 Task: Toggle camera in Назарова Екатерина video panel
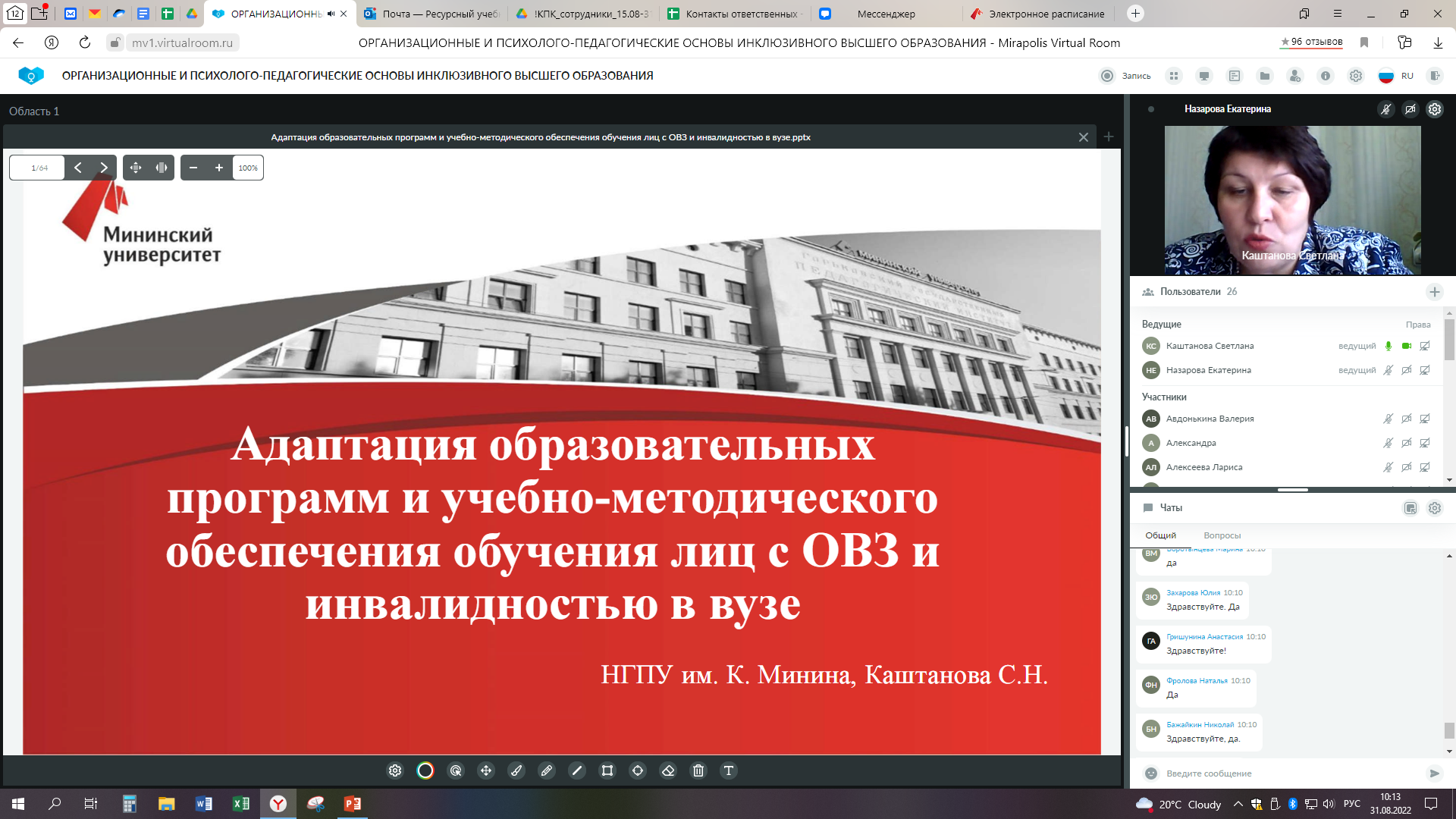click(1410, 109)
